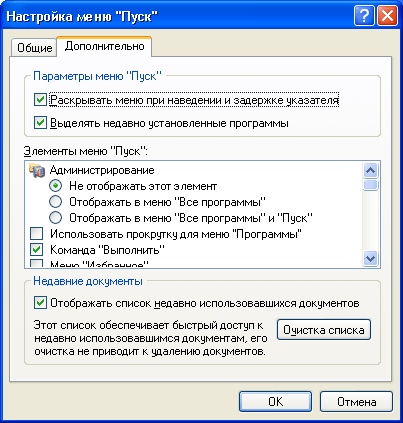
Task: Uncheck Выделять недавно установленные программы
Action: (x=40, y=123)
